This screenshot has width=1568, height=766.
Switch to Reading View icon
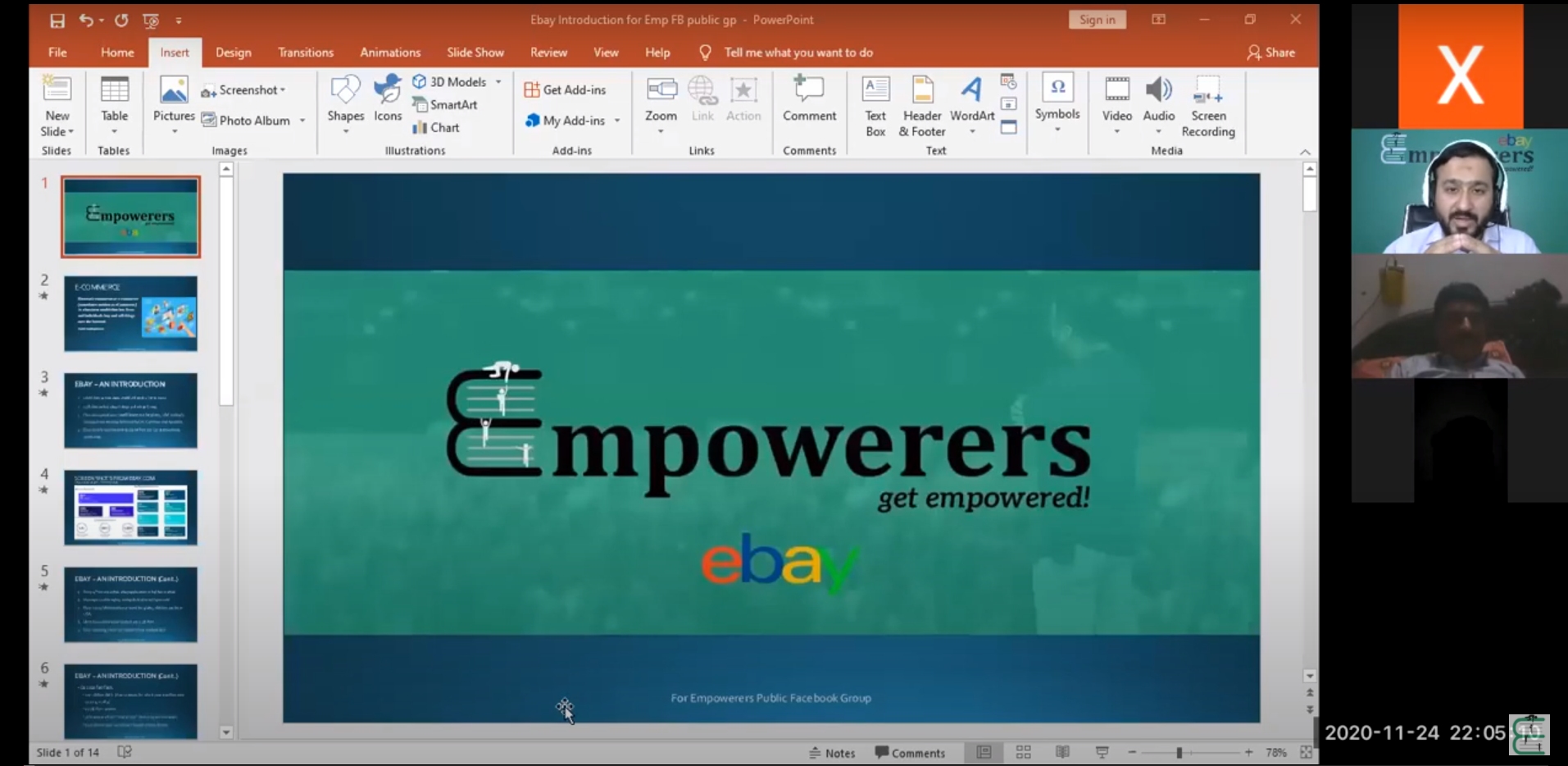[1062, 752]
